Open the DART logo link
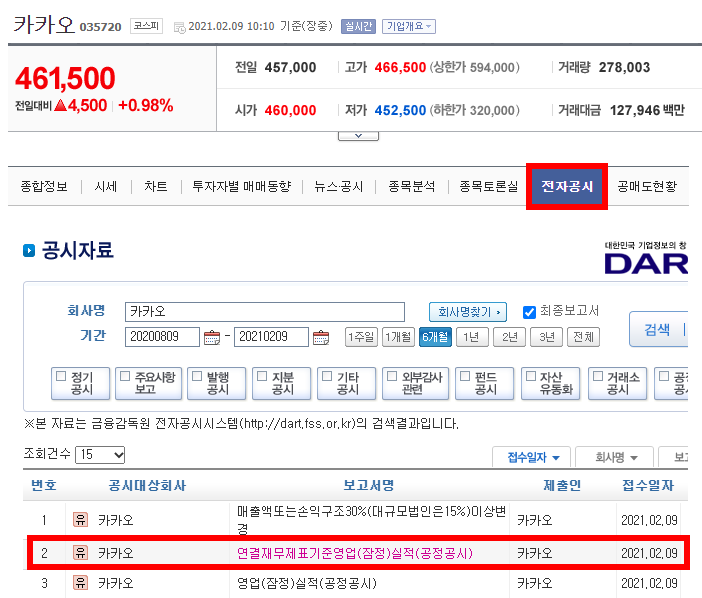702x598 pixels. click(646, 258)
